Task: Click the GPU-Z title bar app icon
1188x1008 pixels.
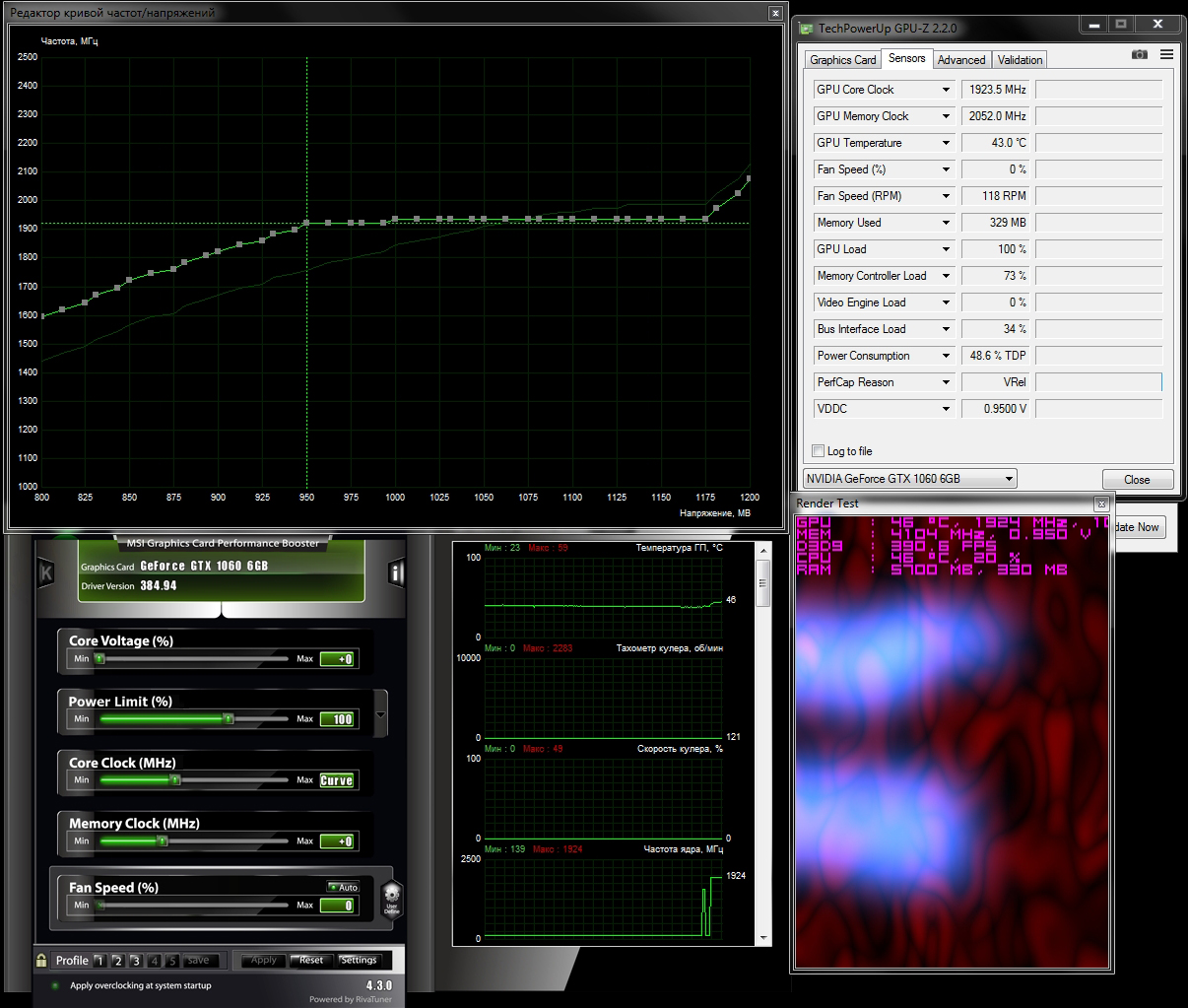Action: (x=807, y=28)
